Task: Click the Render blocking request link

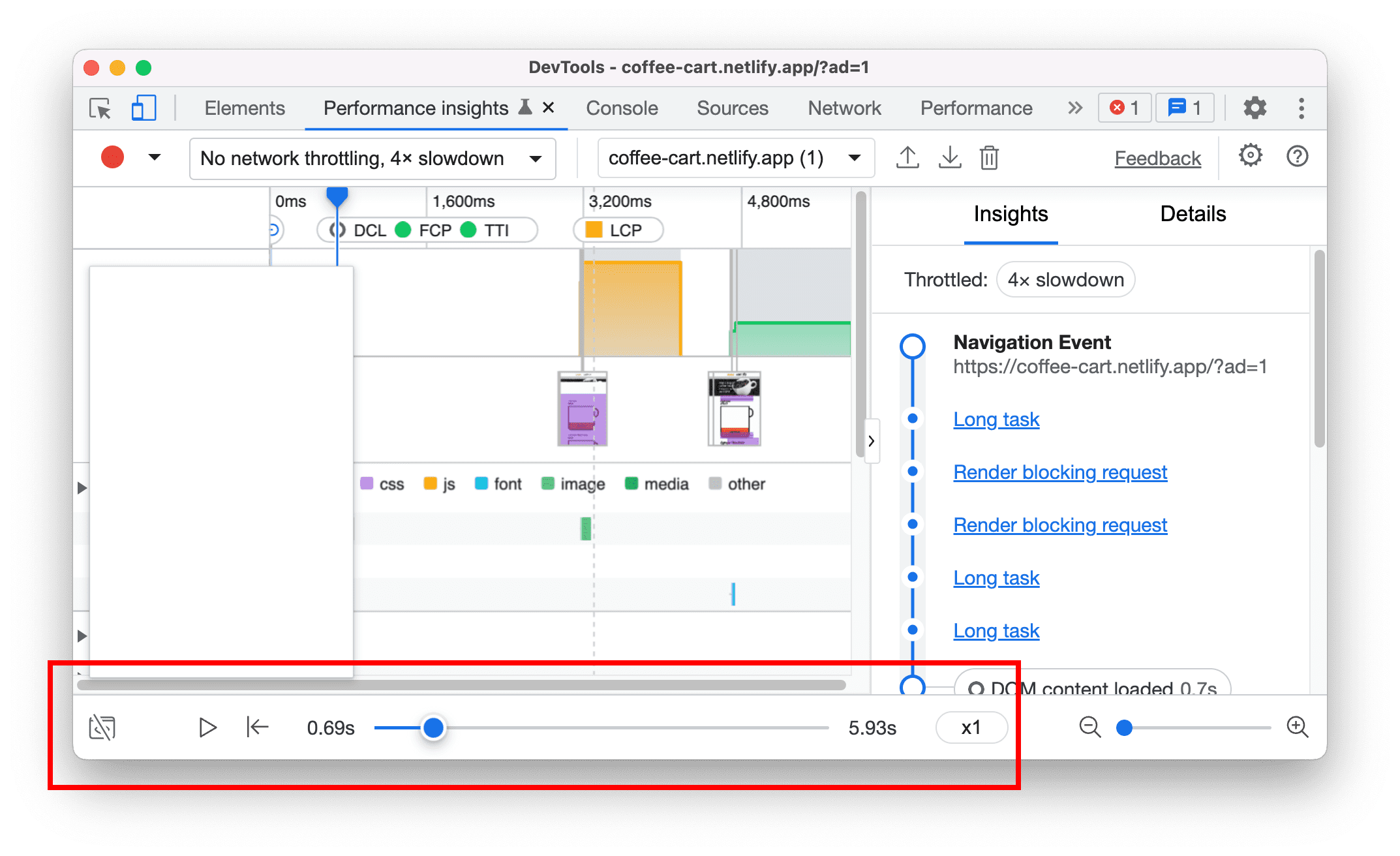Action: pyautogui.click(x=1061, y=472)
